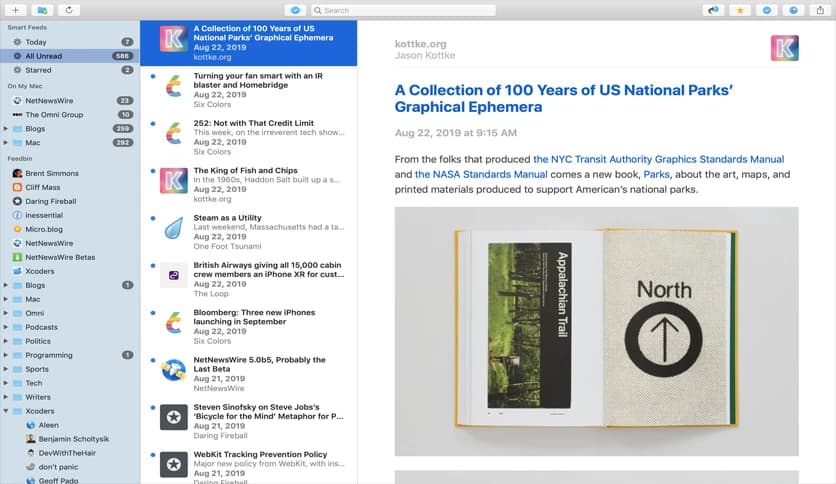Click The Loop icon beside British Airways article

[174, 275]
